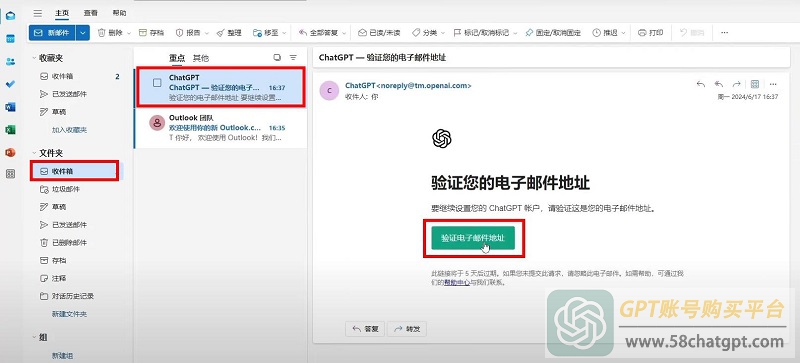Click the 标记/取消标记 flag button
Screen dimensions: 800x363
[x=481, y=33]
